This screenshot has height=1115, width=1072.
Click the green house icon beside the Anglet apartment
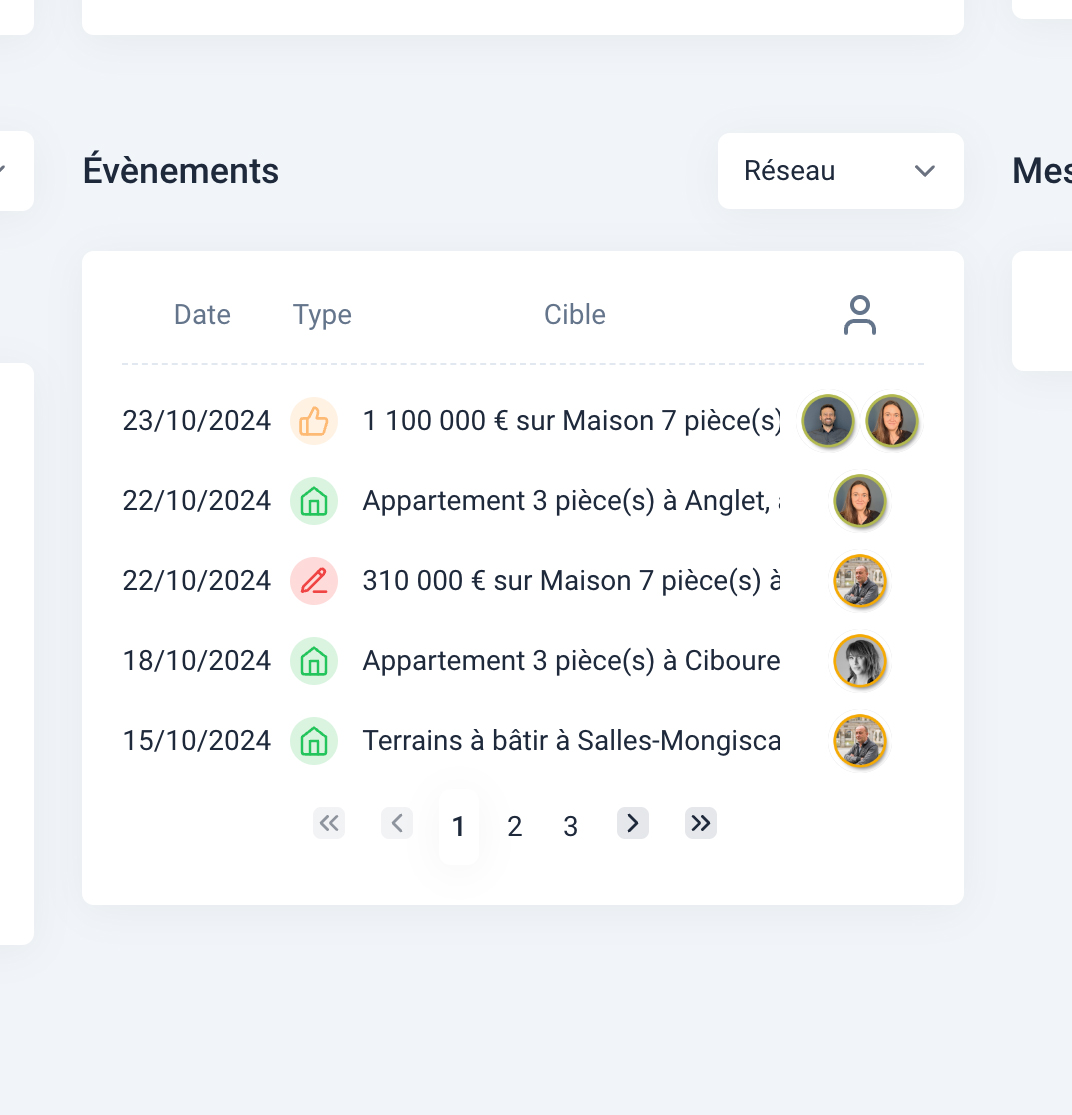[x=314, y=501]
